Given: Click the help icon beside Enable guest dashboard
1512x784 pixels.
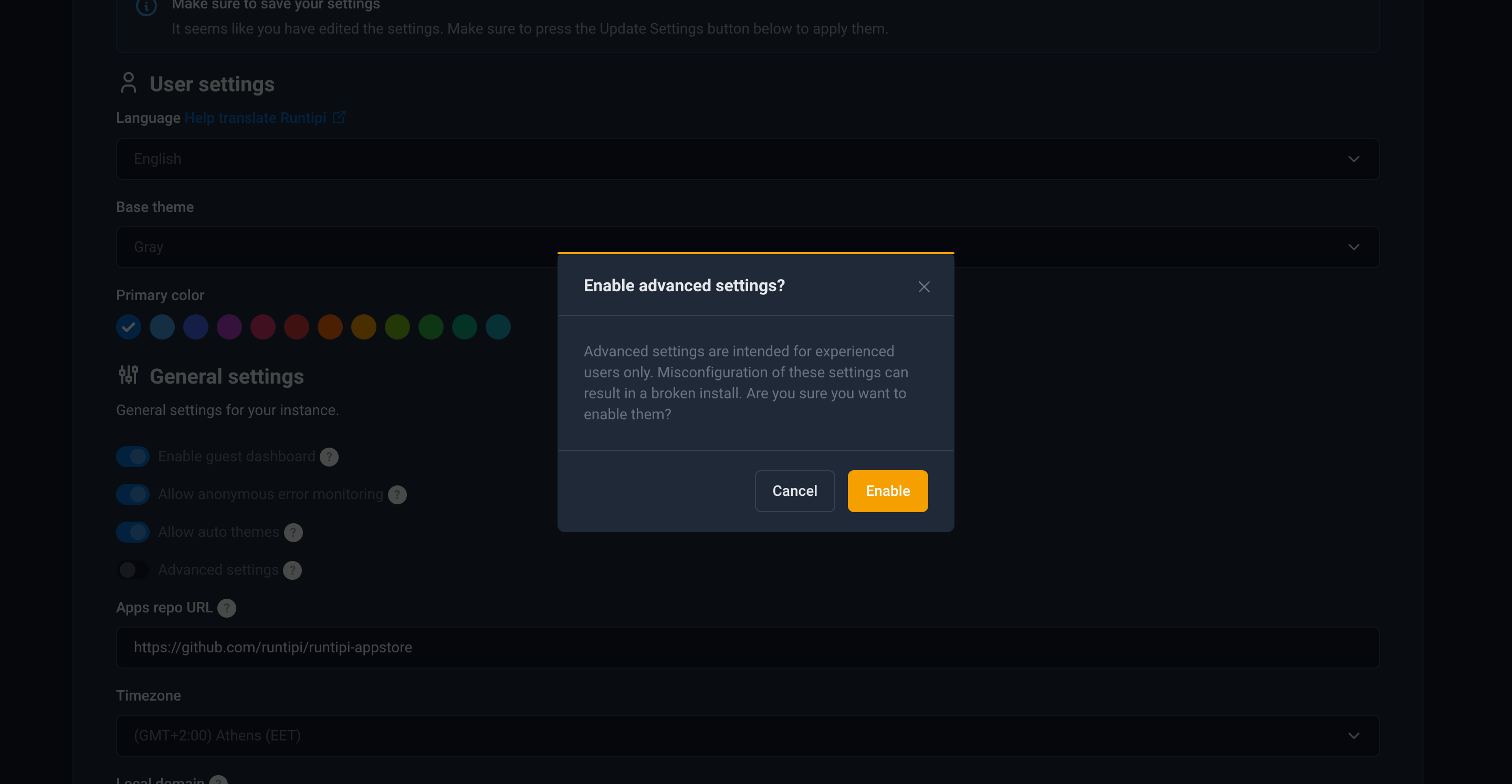Looking at the screenshot, I should 329,457.
